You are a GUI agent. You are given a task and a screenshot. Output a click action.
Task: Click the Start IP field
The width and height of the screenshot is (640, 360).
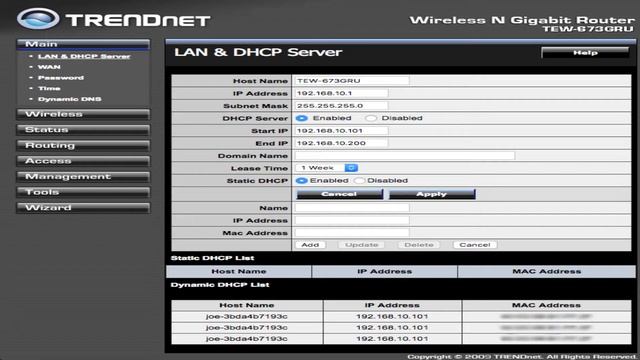(x=341, y=131)
